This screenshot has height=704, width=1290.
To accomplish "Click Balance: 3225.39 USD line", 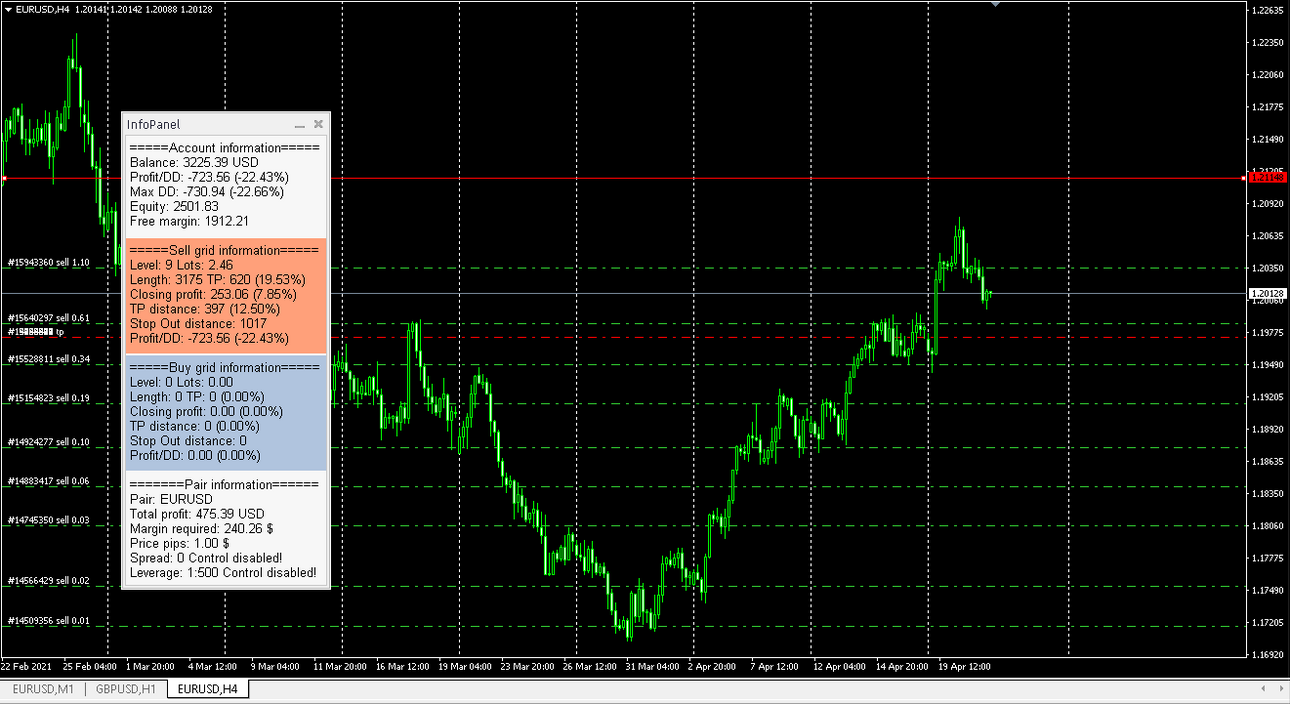I will click(194, 162).
